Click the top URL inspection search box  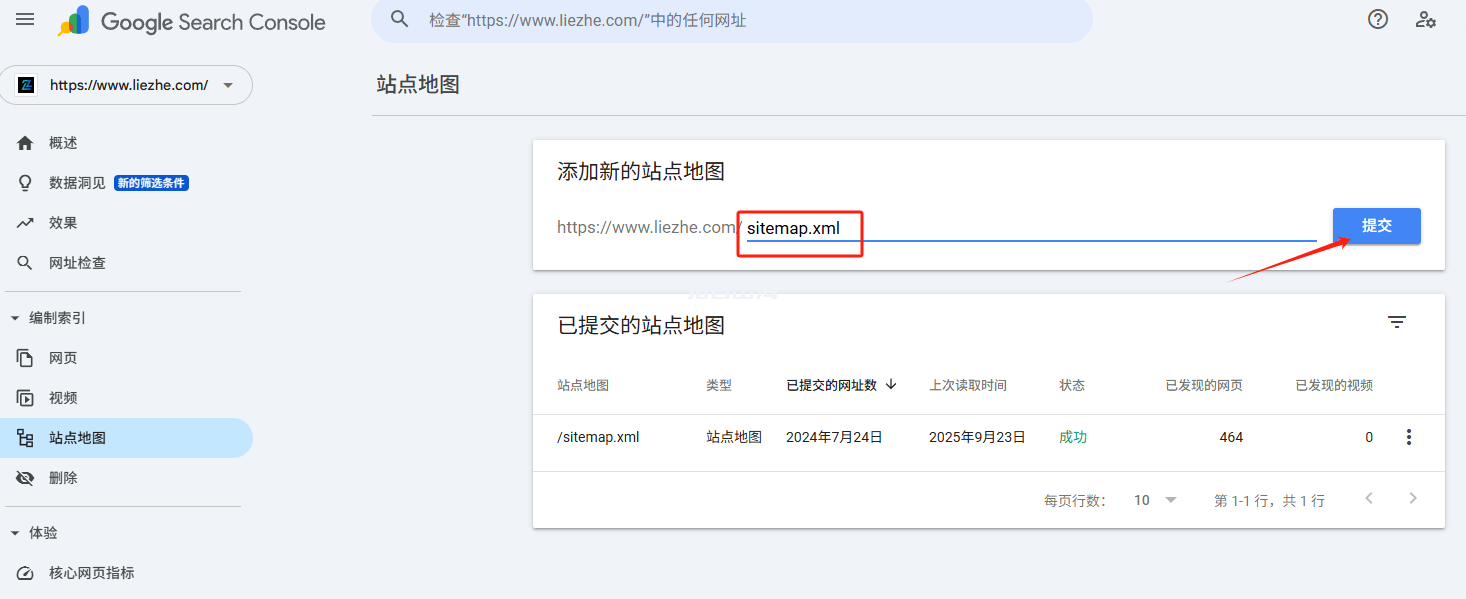(x=732, y=20)
